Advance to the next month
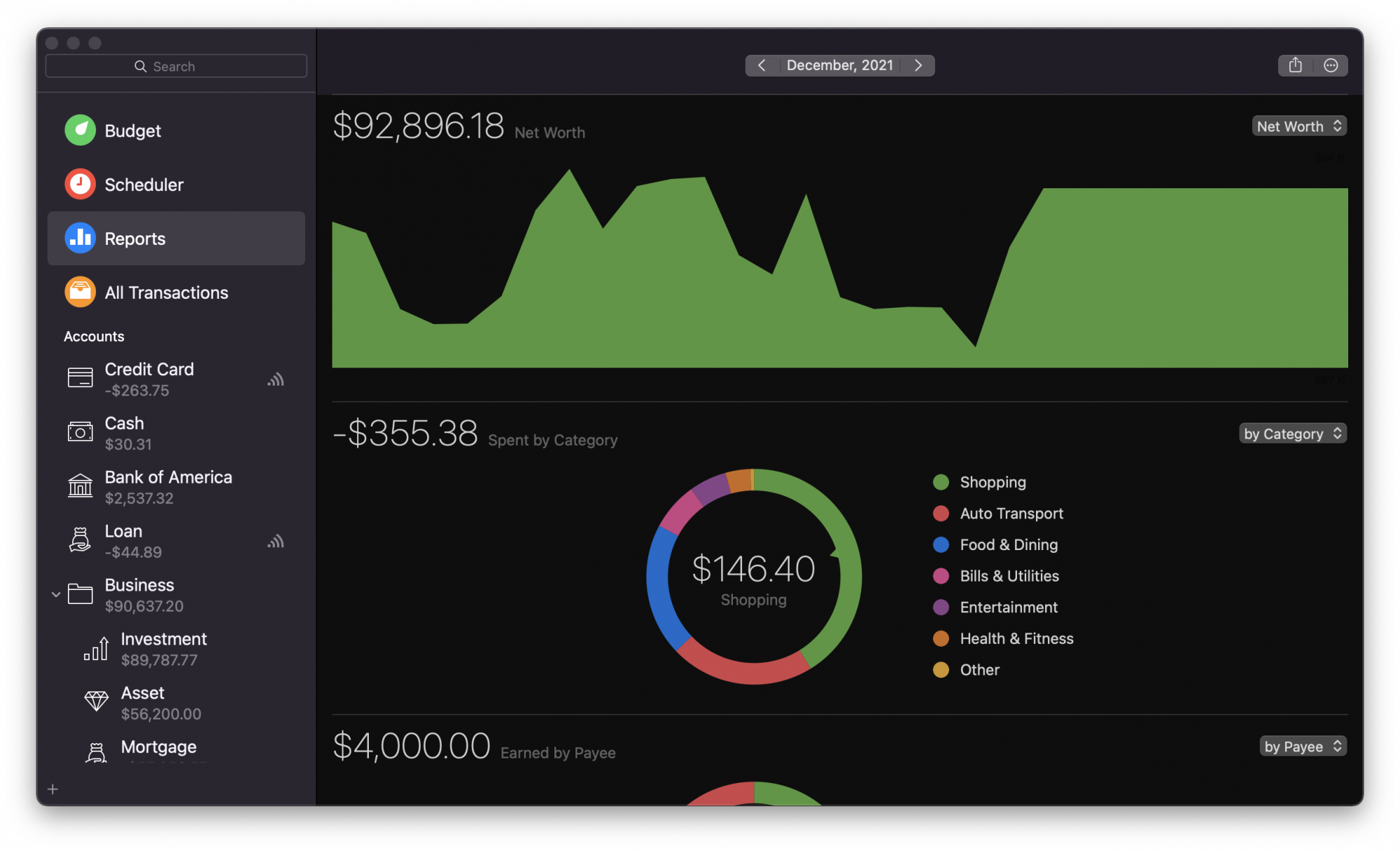The width and height of the screenshot is (1400, 851). tap(918, 65)
